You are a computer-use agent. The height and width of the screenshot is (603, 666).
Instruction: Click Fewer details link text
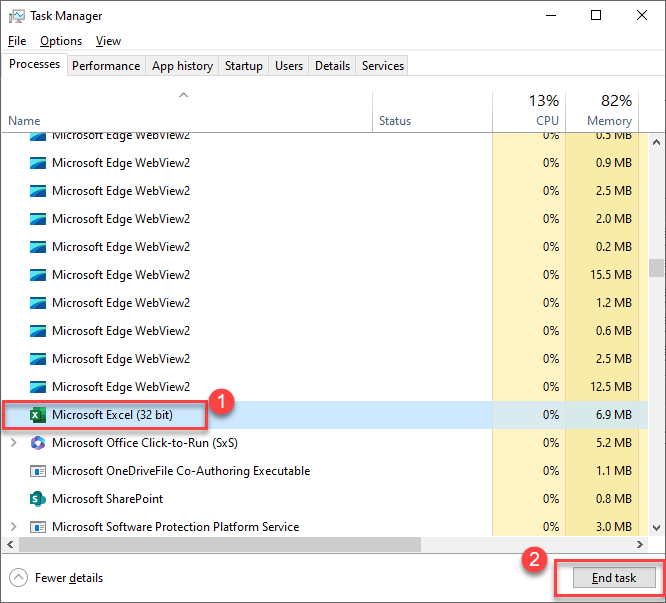pos(69,578)
